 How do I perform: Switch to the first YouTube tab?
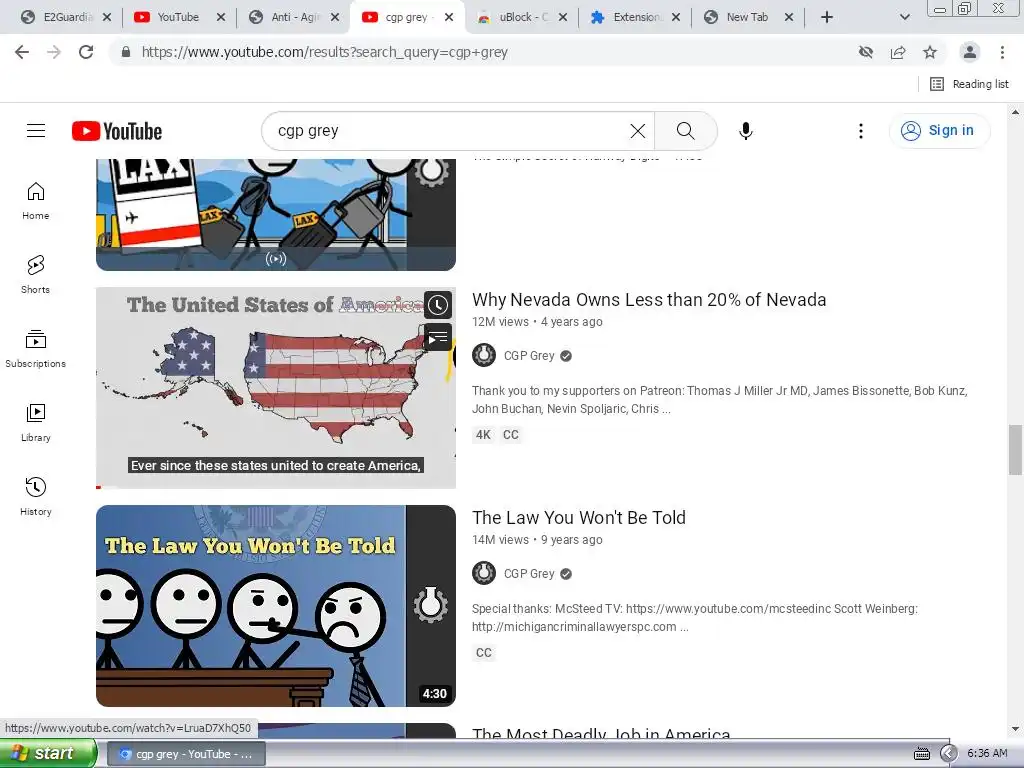click(x=170, y=17)
